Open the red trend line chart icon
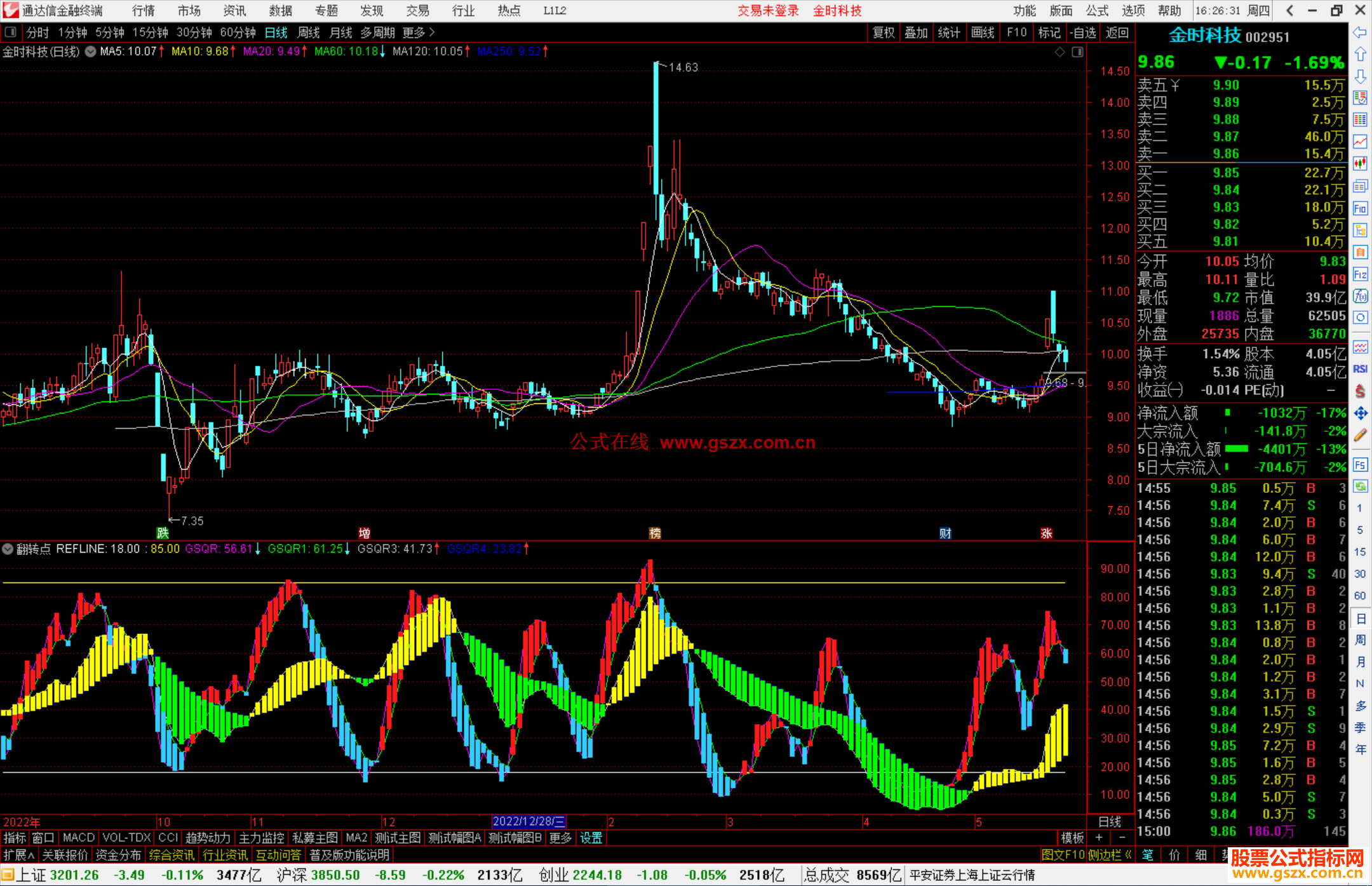The width and height of the screenshot is (1372, 886). click(1360, 142)
